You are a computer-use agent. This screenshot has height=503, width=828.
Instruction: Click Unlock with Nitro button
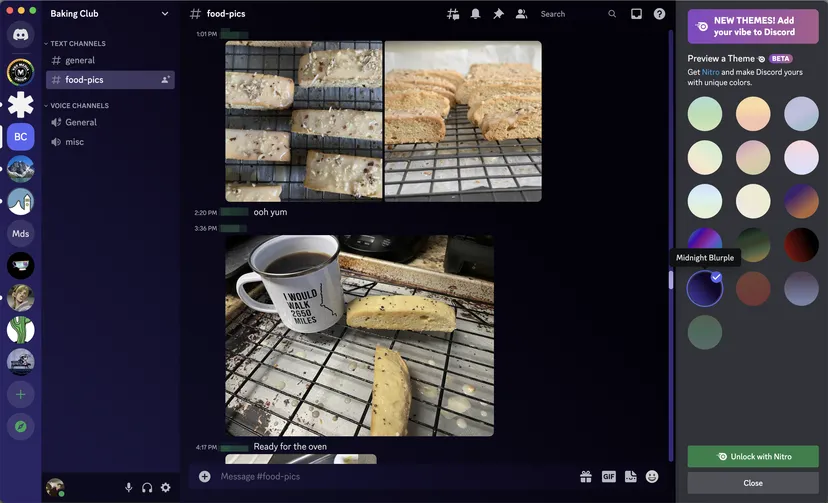(x=753, y=457)
